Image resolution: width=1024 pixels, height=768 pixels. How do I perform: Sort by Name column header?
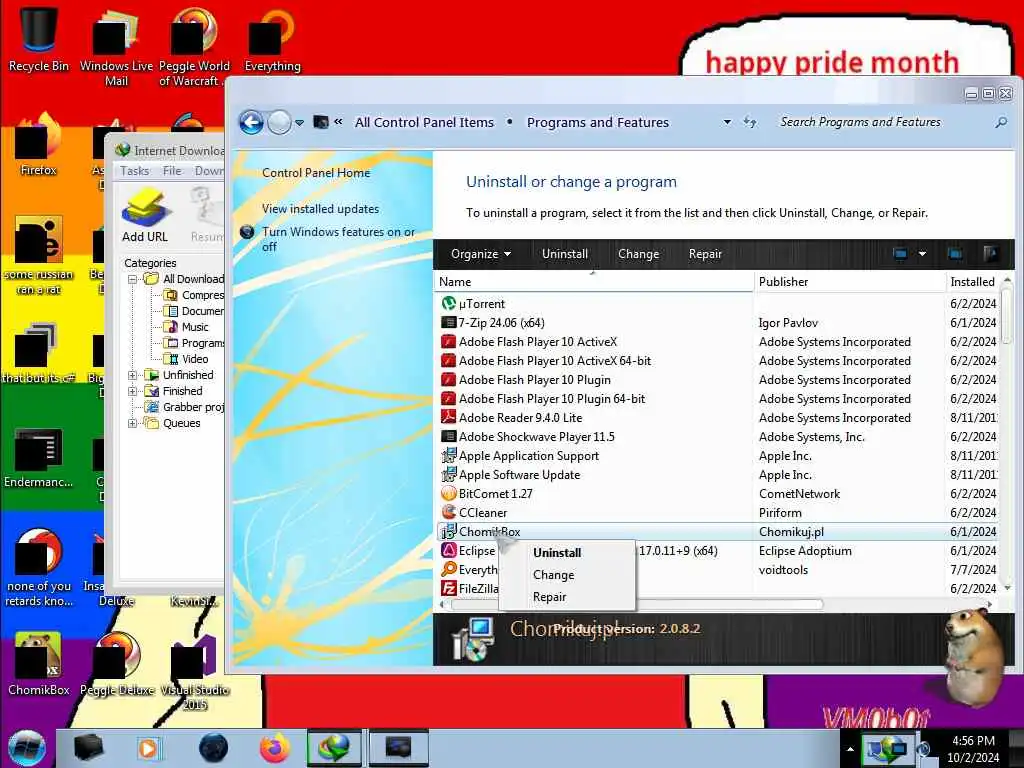click(594, 282)
